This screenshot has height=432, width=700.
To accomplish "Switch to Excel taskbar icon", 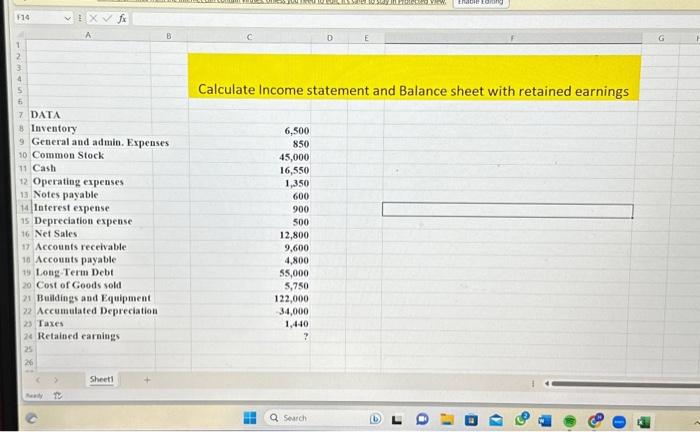I will tap(643, 422).
